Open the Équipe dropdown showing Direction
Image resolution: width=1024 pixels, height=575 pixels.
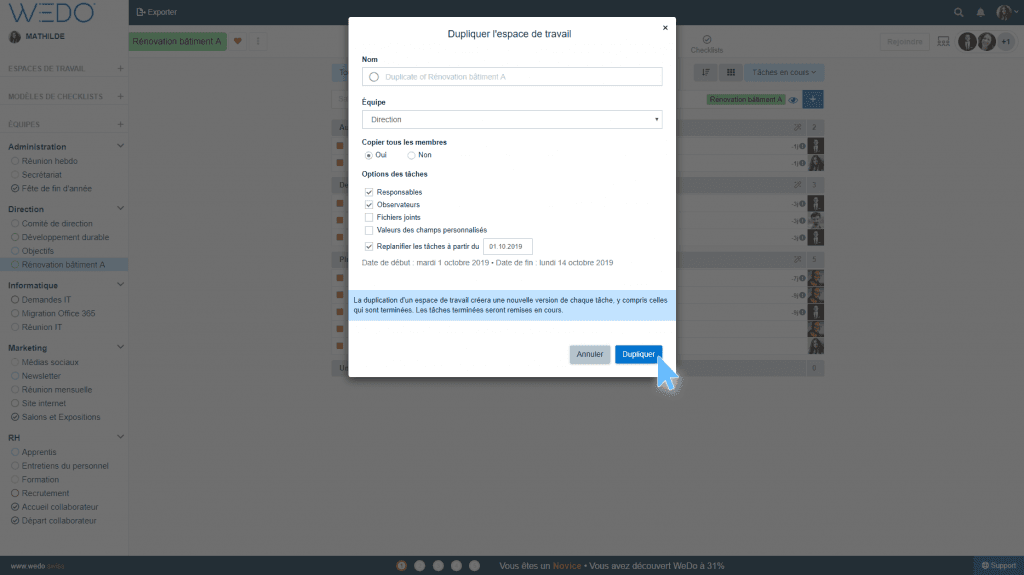coord(511,119)
